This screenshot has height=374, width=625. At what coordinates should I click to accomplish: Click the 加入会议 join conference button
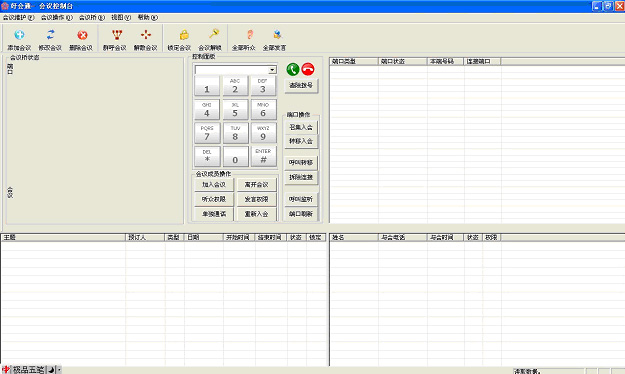[214, 185]
